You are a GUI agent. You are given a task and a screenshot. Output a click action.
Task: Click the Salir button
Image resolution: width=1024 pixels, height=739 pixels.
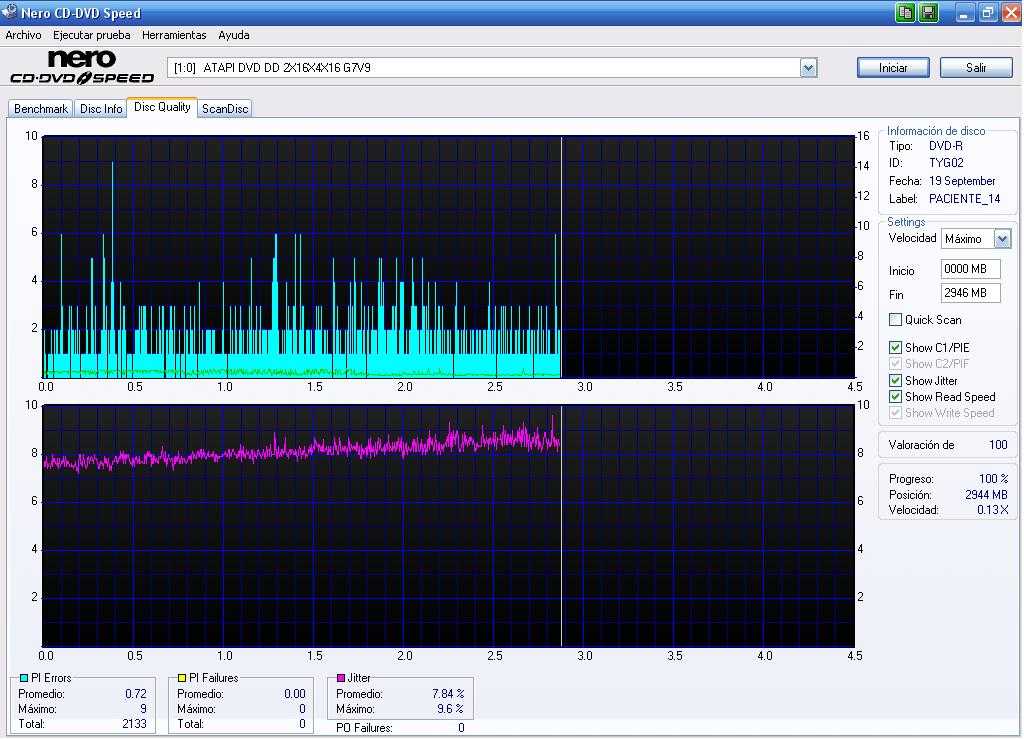[976, 68]
